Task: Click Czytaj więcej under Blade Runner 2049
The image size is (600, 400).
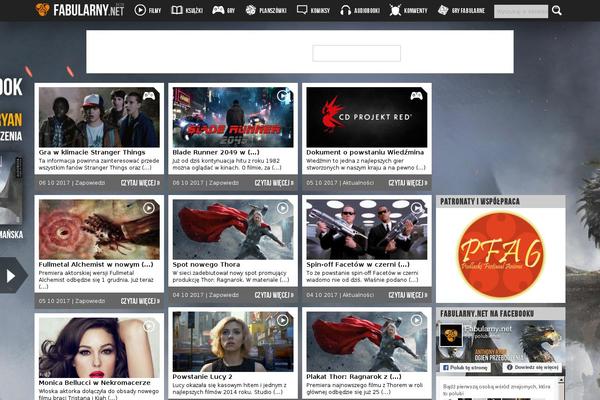Action: click(x=274, y=183)
